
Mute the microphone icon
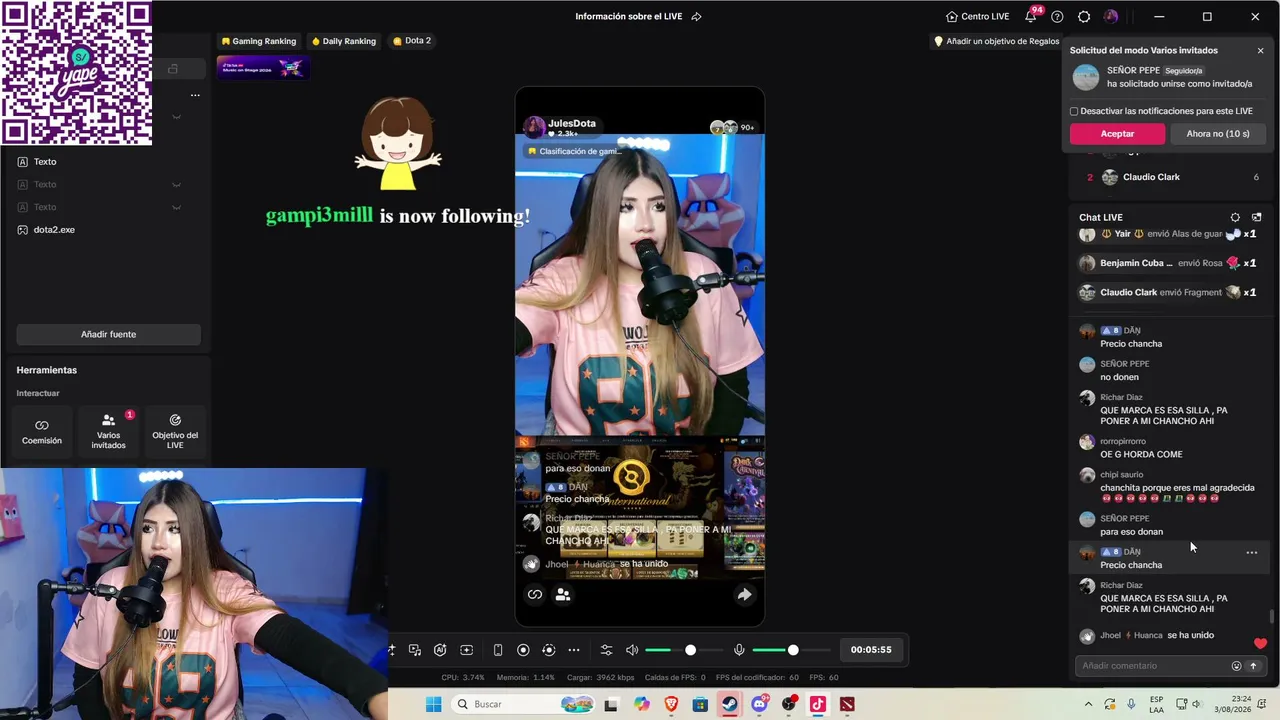739,650
